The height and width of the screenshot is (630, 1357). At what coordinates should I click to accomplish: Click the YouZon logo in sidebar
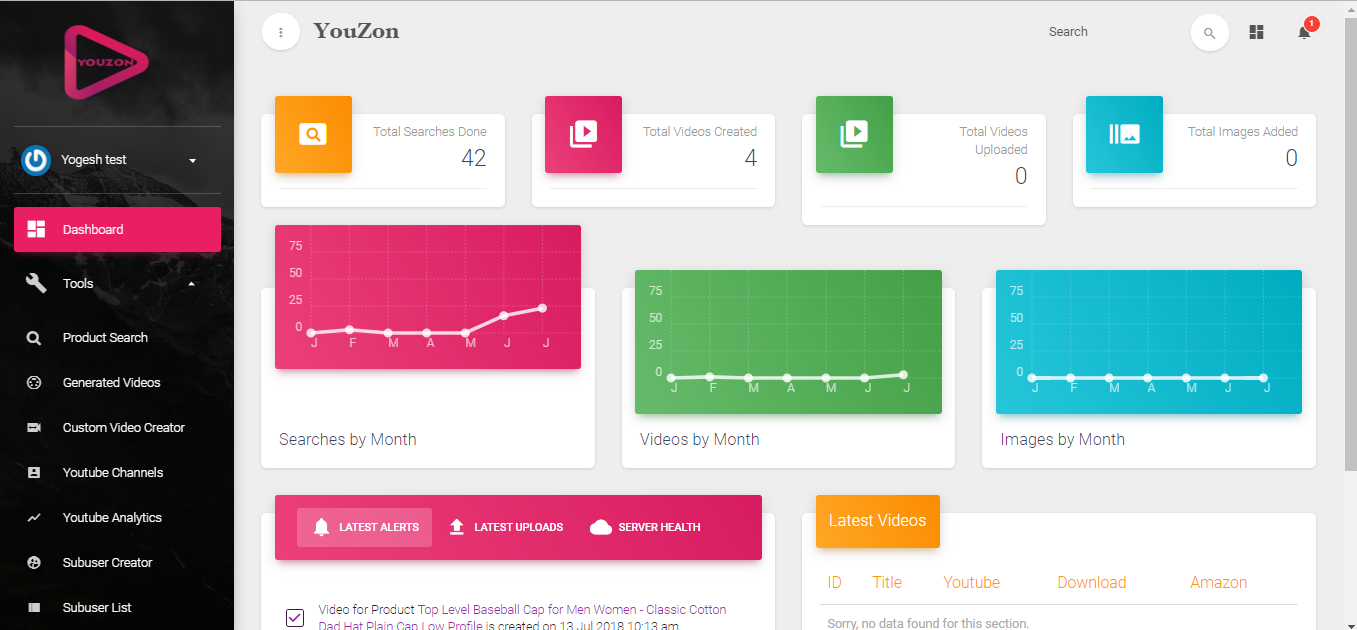[x=106, y=63]
